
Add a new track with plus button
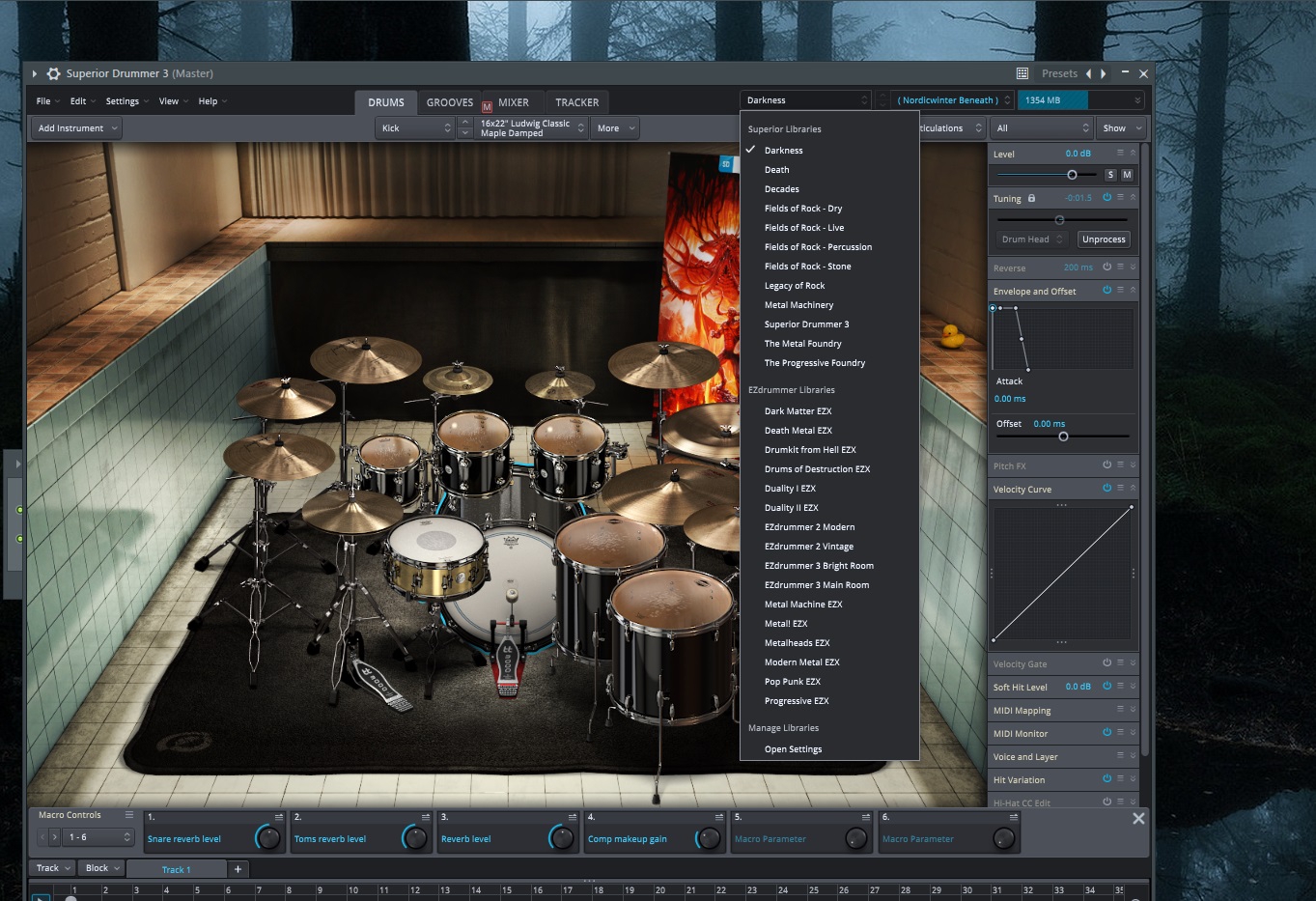[x=238, y=869]
